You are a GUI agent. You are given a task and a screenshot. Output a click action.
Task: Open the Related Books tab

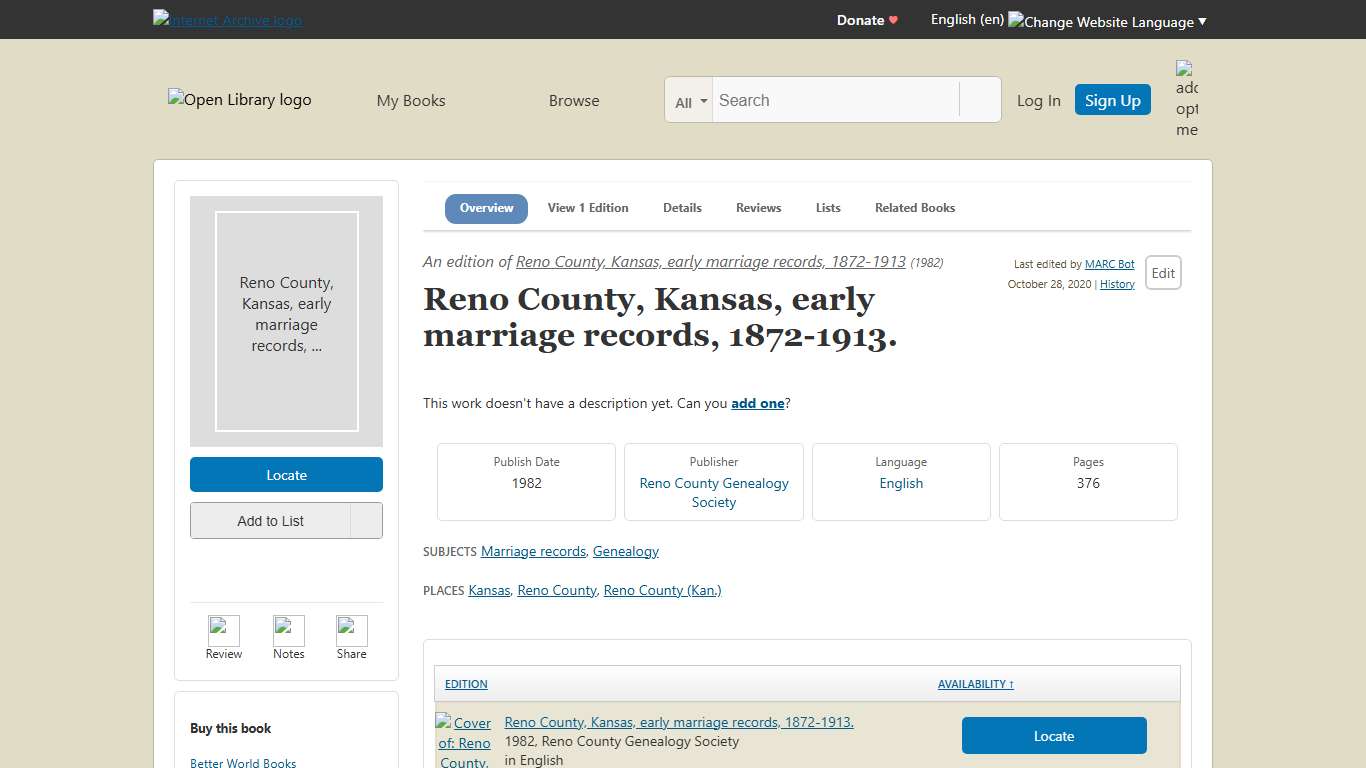(914, 208)
